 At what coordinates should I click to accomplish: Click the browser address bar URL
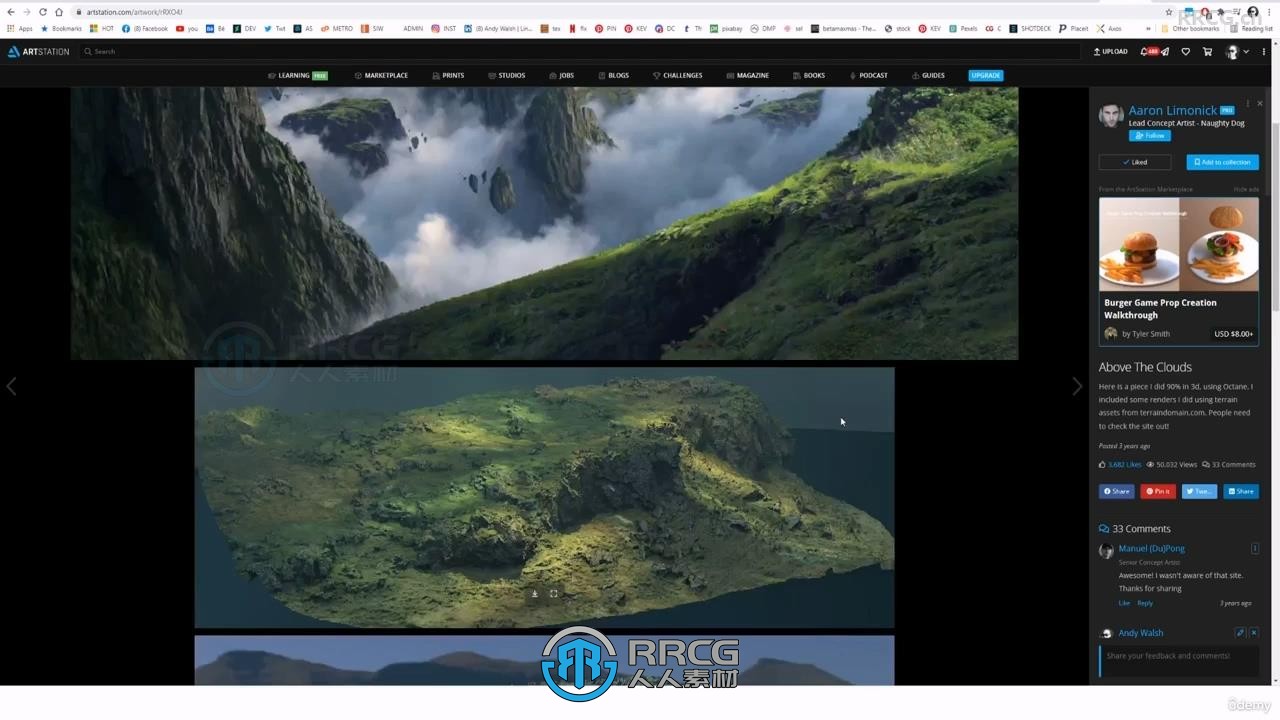click(134, 12)
